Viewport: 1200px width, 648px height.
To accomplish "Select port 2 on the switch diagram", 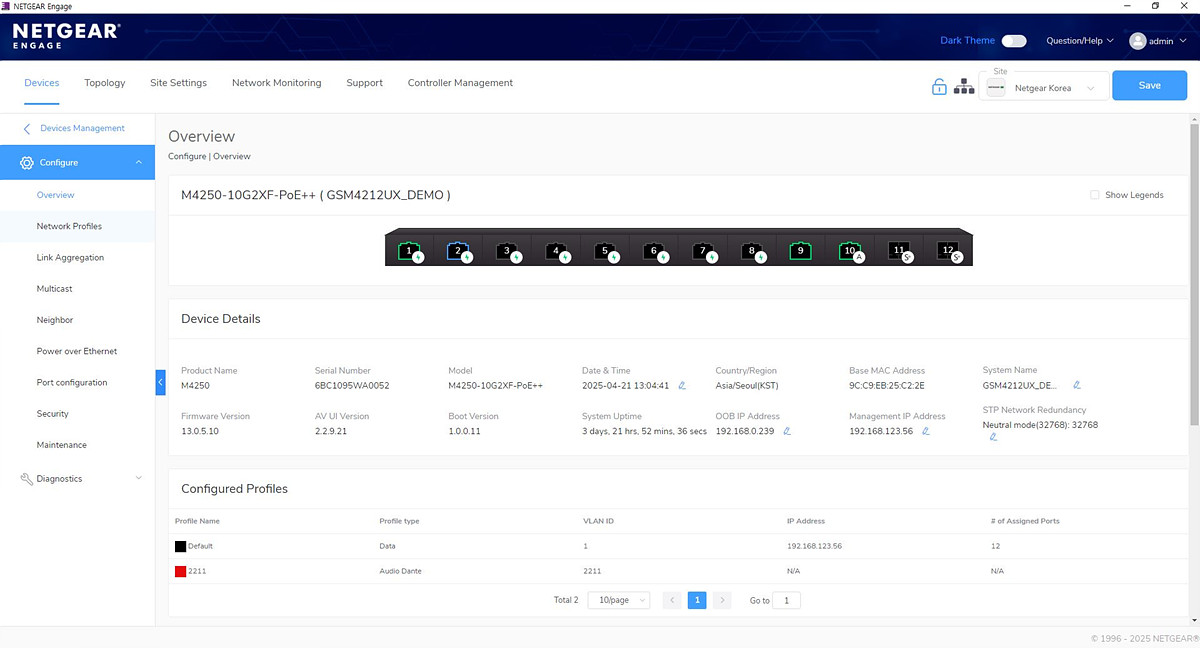I will pyautogui.click(x=458, y=250).
